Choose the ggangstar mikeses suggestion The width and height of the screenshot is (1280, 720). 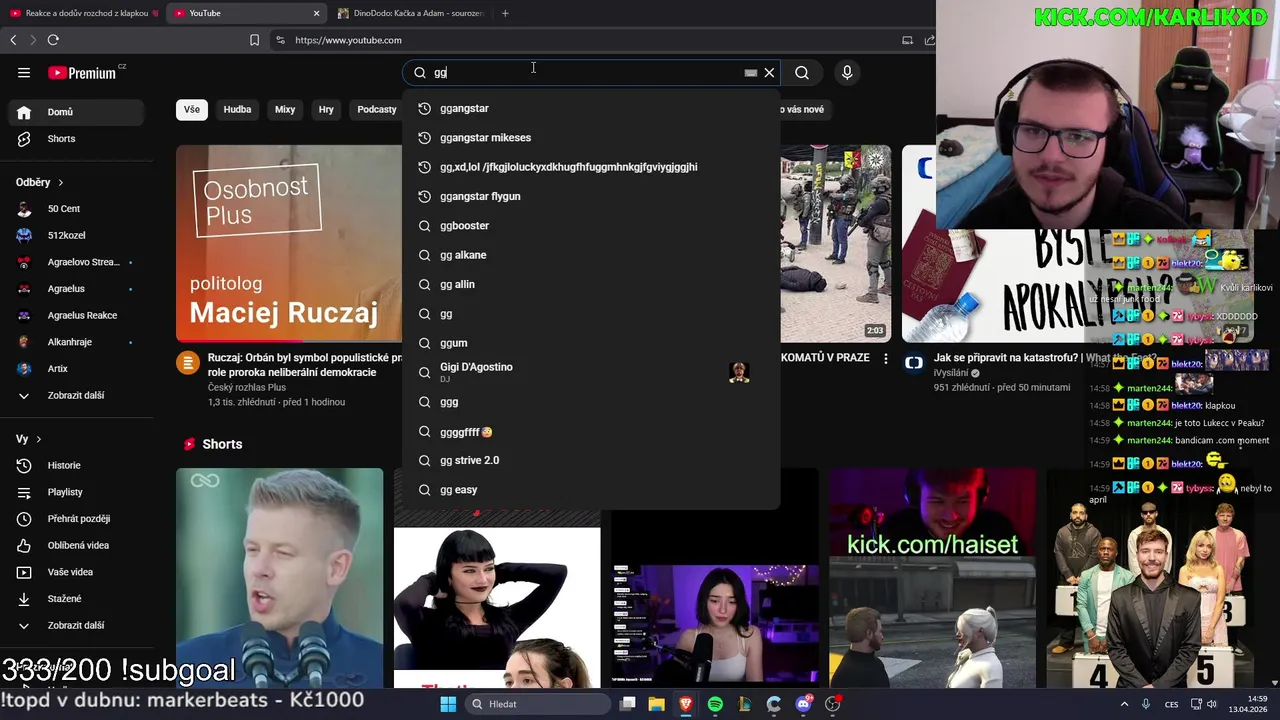pos(591,138)
